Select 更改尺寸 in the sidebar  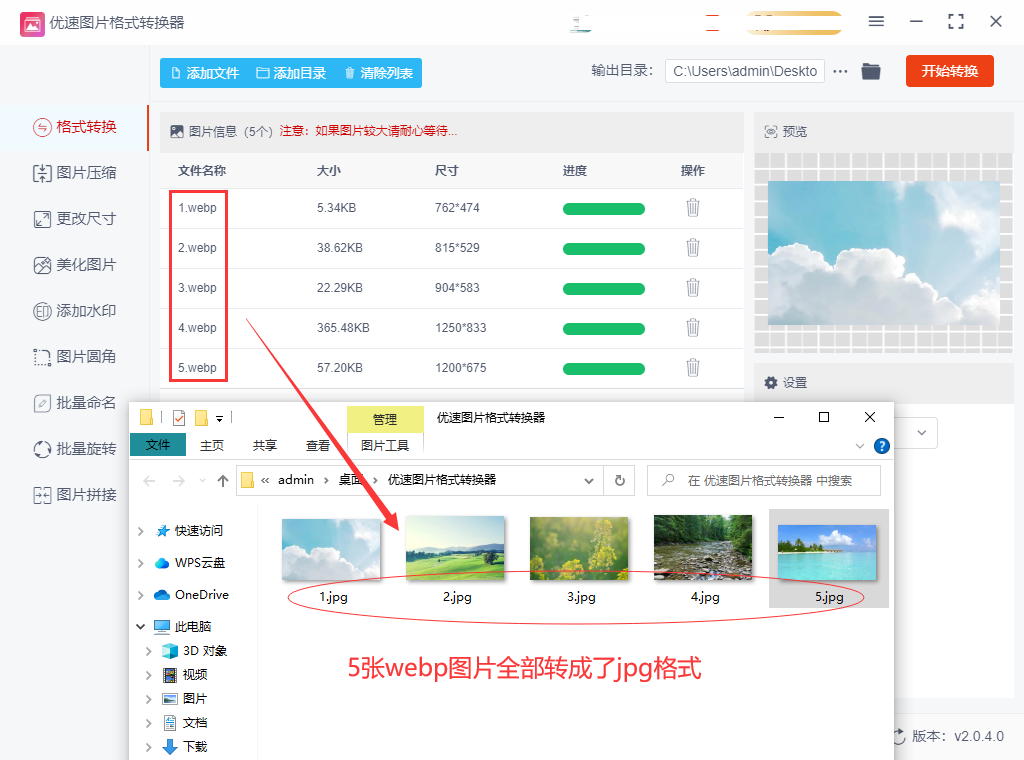pos(74,219)
